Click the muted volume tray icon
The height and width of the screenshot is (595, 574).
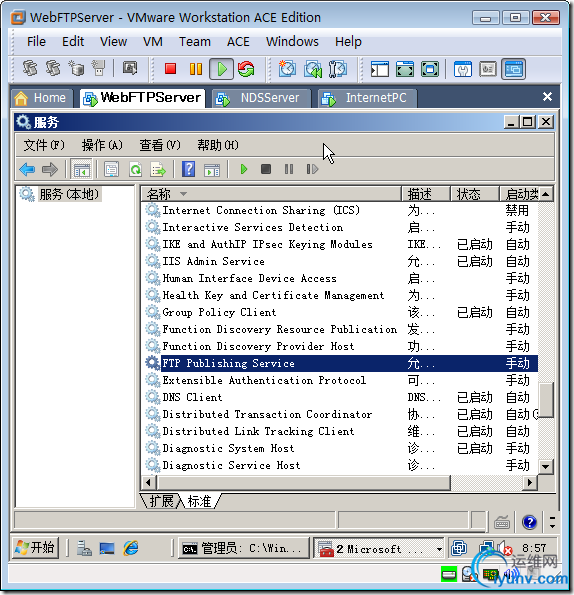click(x=505, y=548)
